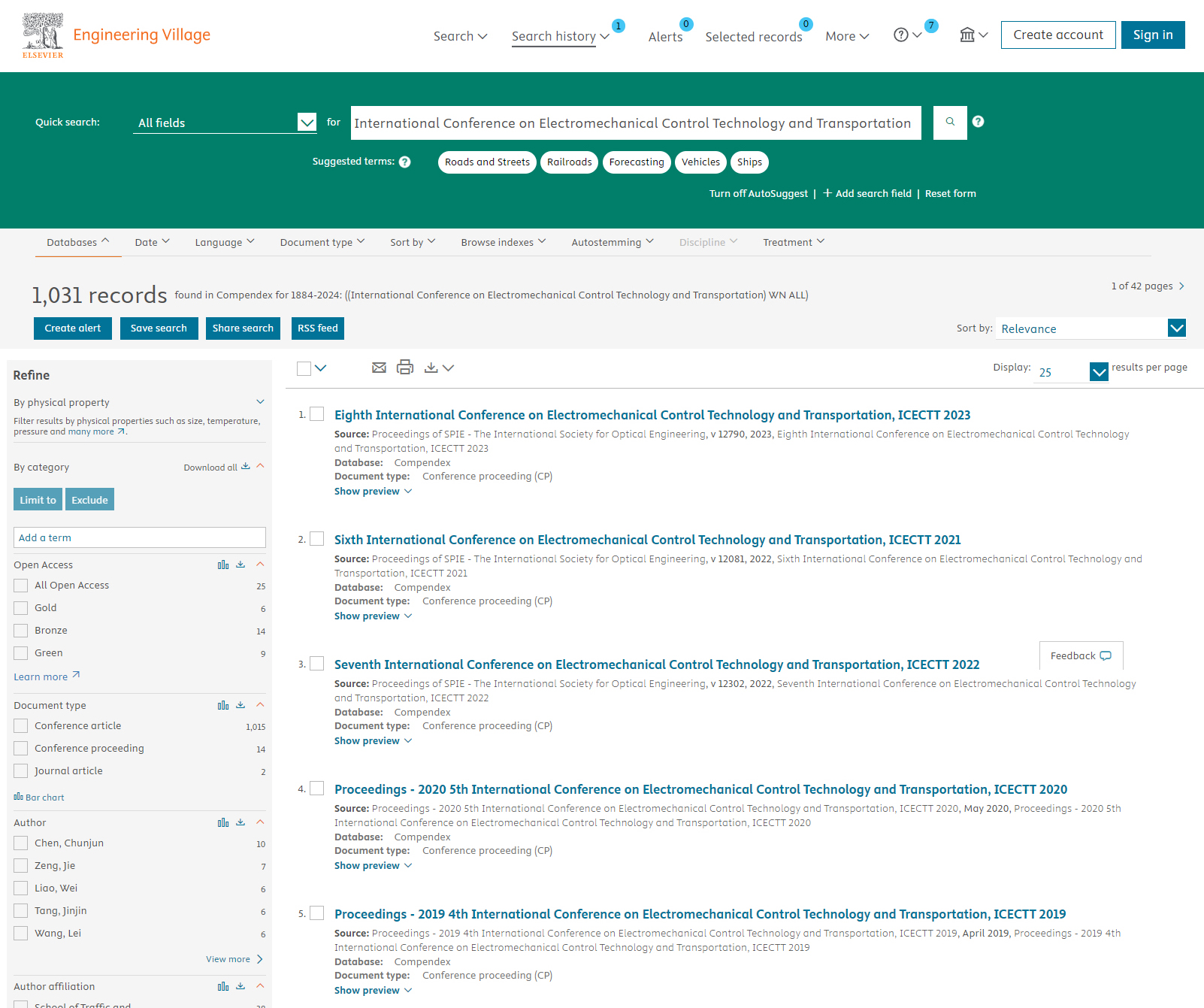The height and width of the screenshot is (1008, 1204).
Task: Click the RSS feed button
Action: tap(318, 328)
